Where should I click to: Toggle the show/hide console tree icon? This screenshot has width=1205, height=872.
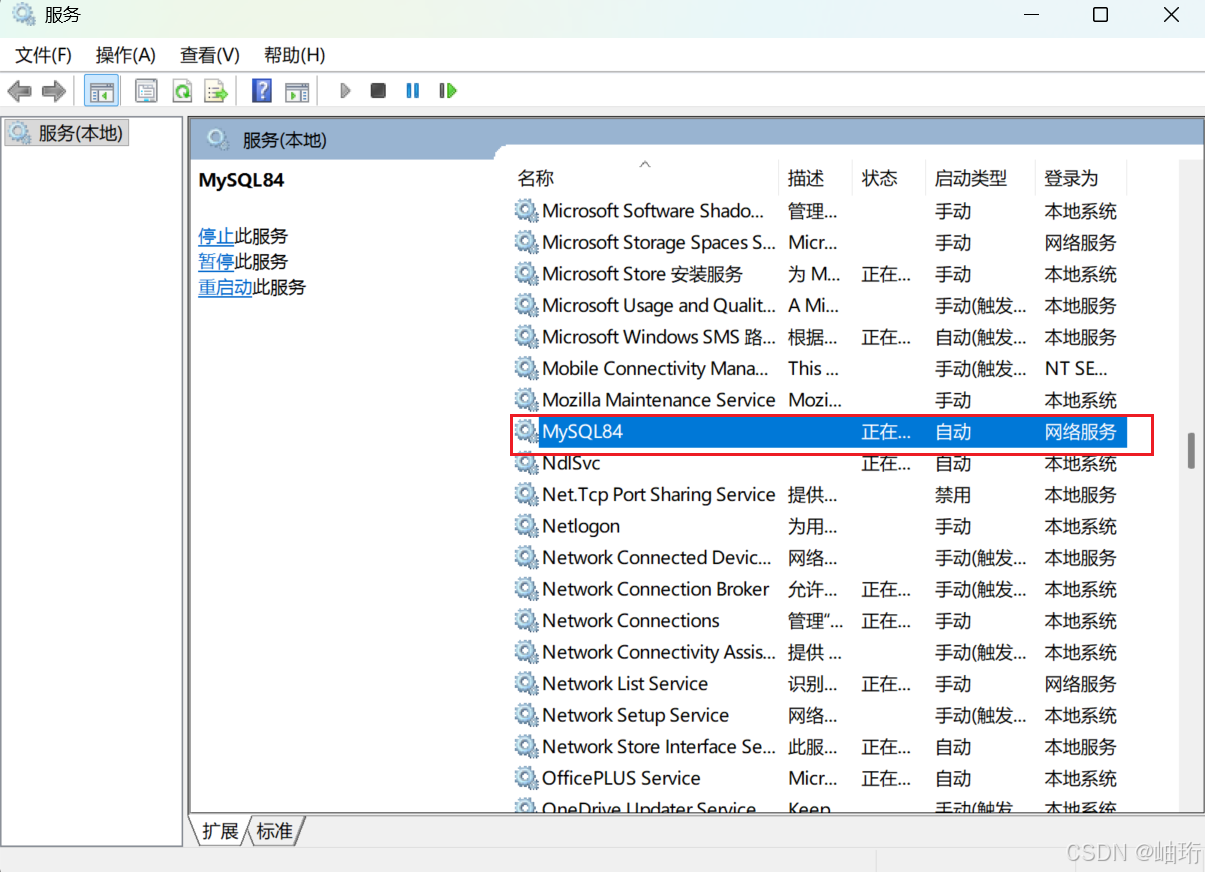[102, 91]
